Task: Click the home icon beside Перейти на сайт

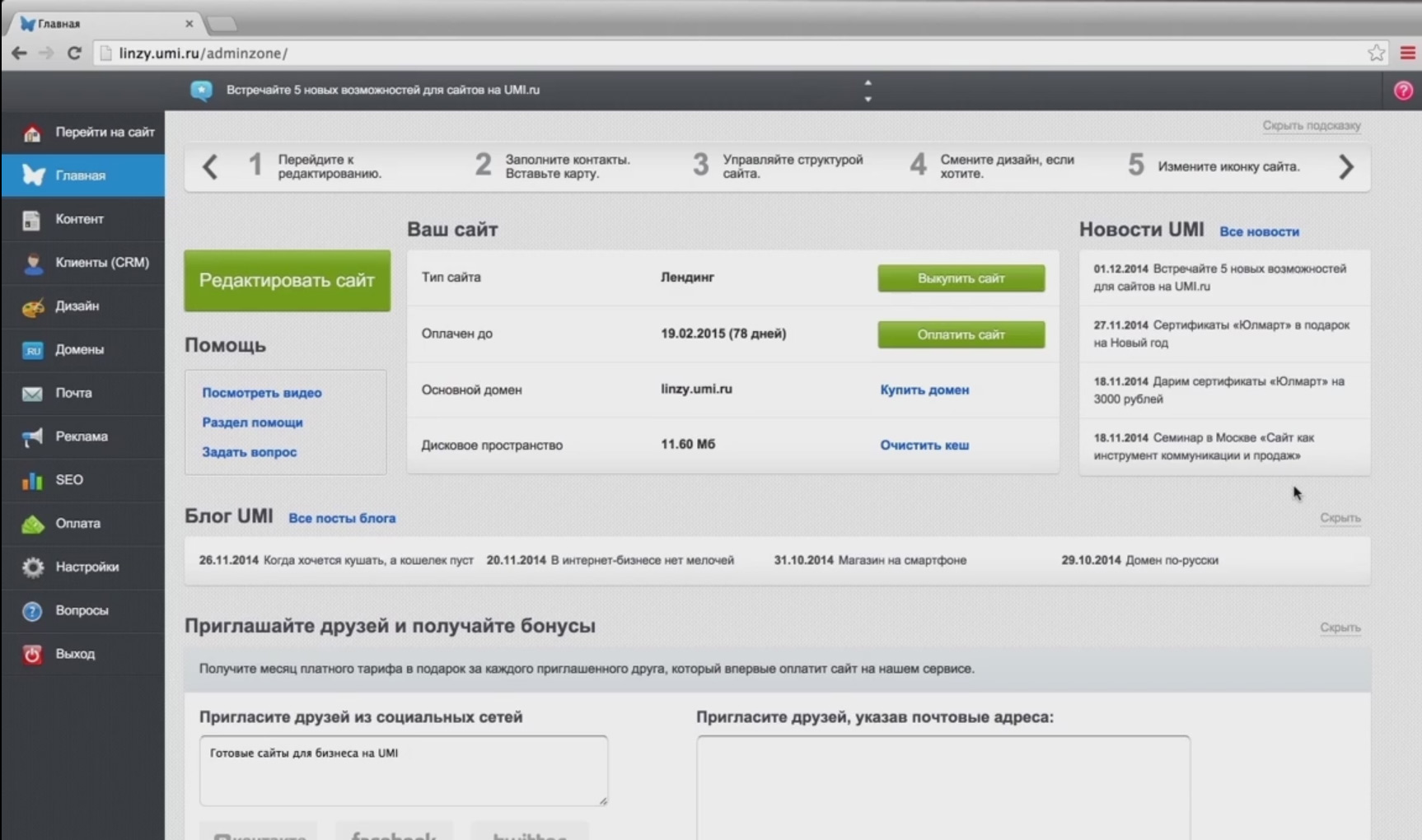Action: coord(32,133)
